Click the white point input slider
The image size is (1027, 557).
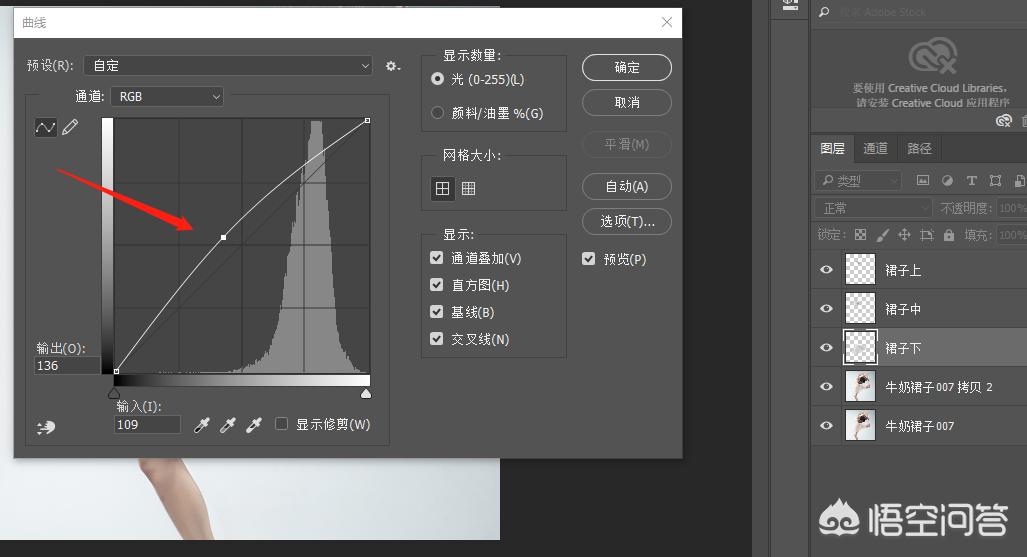click(366, 393)
